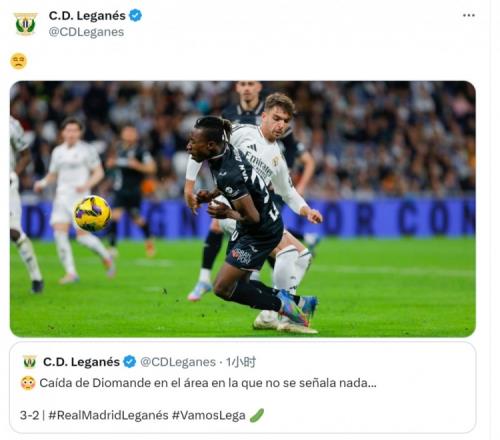The image size is (500, 440).
Task: Click the yellow ball in the photo
Action: [92, 214]
